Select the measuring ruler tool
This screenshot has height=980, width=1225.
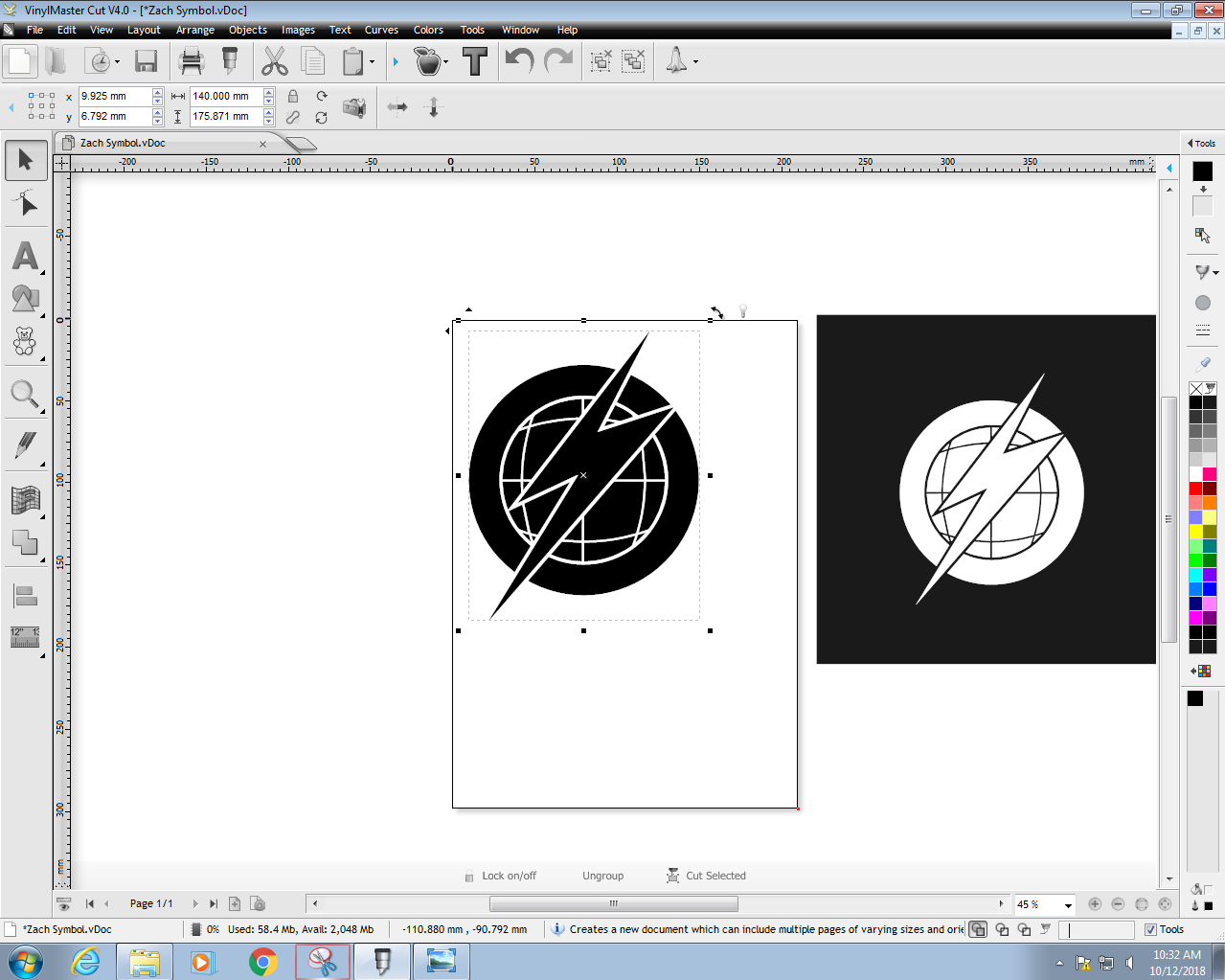(x=26, y=638)
